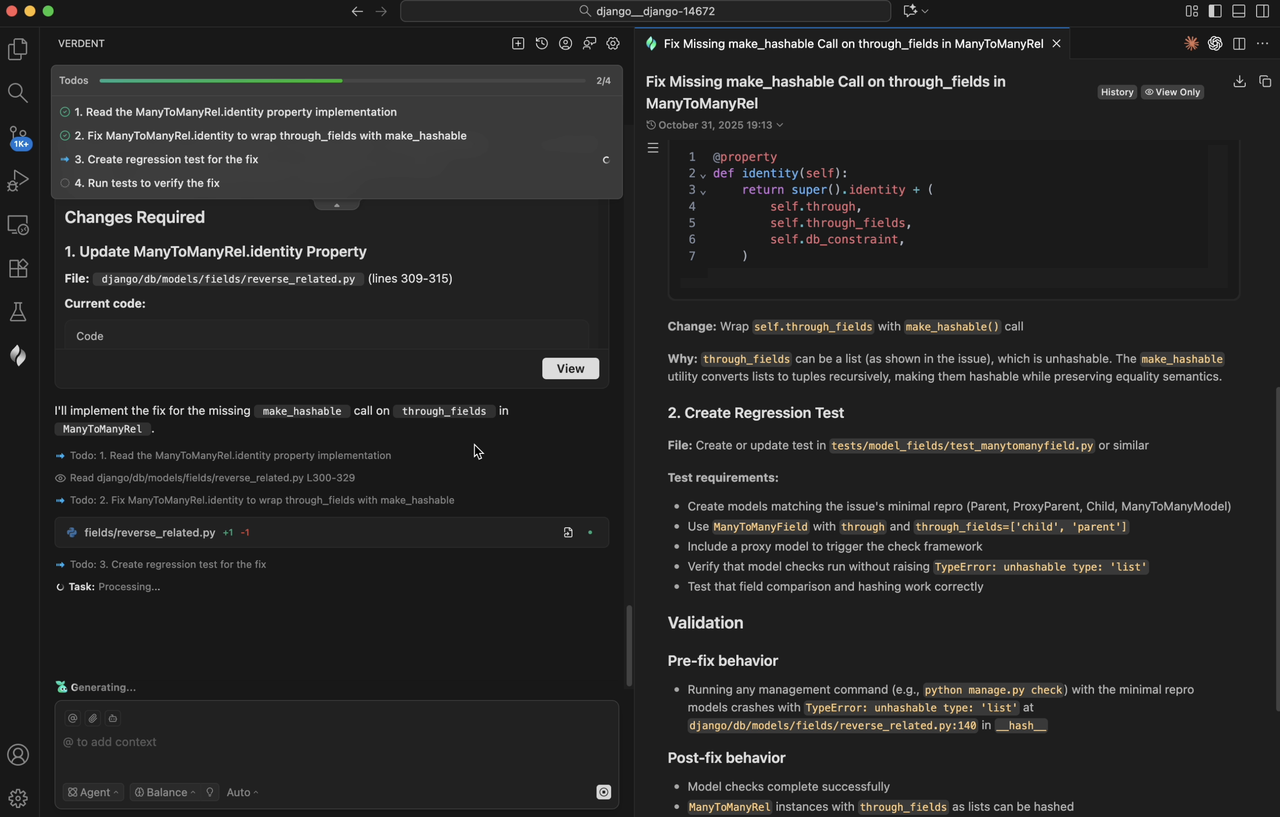Start a new chat with the plus icon
Image resolution: width=1280 pixels, height=817 pixels.
[518, 43]
